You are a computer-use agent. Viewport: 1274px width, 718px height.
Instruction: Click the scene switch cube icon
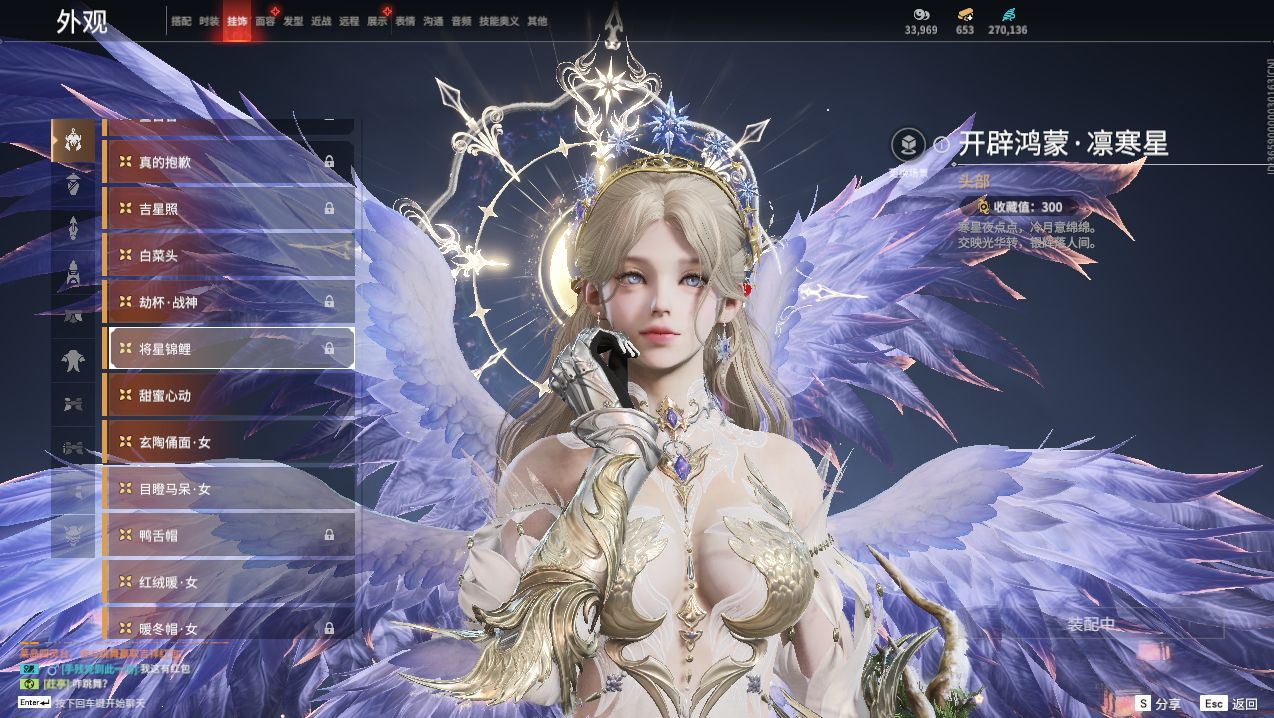(908, 145)
